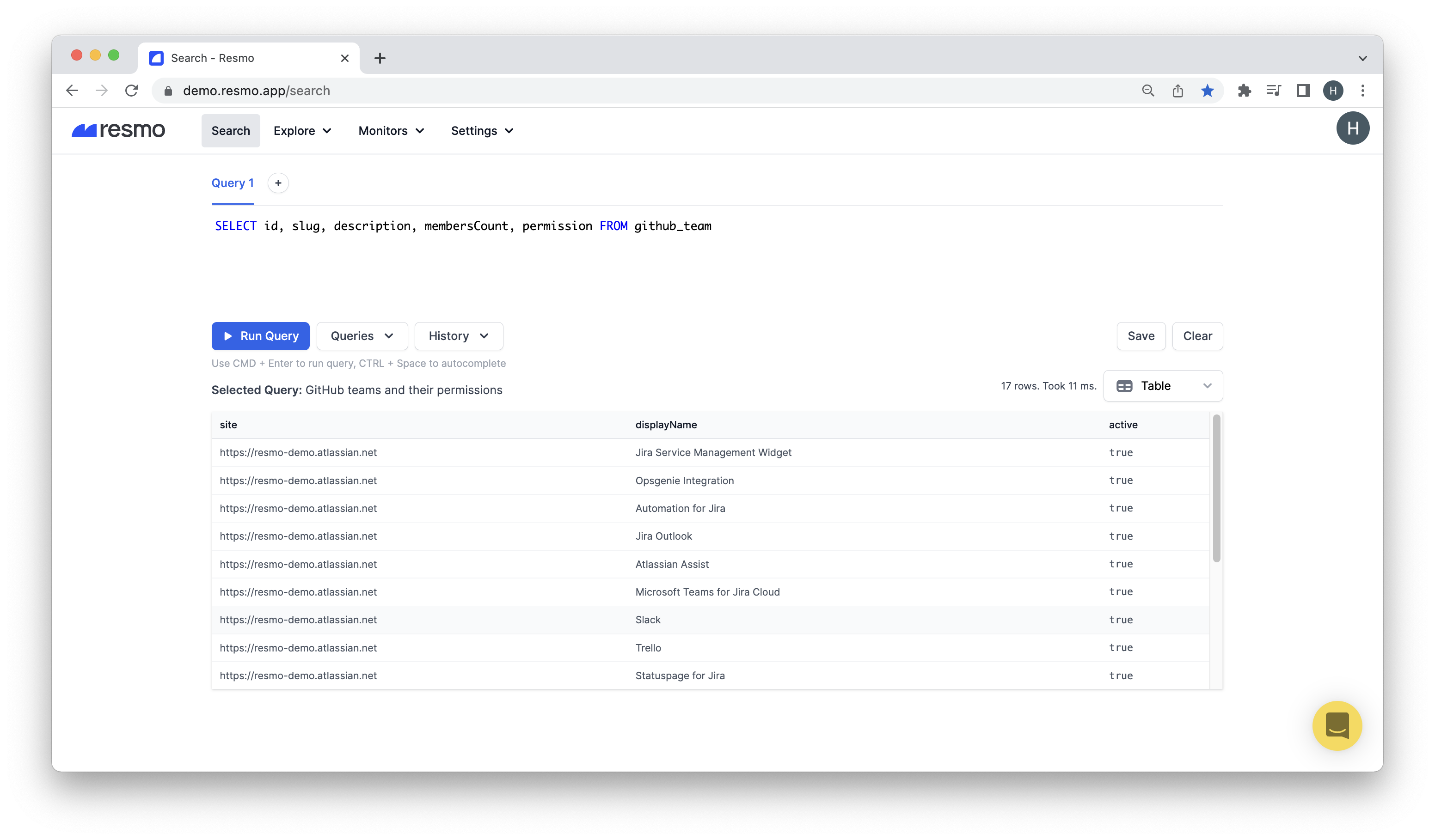Select the Jira Outlook cell
1435x840 pixels.
click(x=663, y=536)
